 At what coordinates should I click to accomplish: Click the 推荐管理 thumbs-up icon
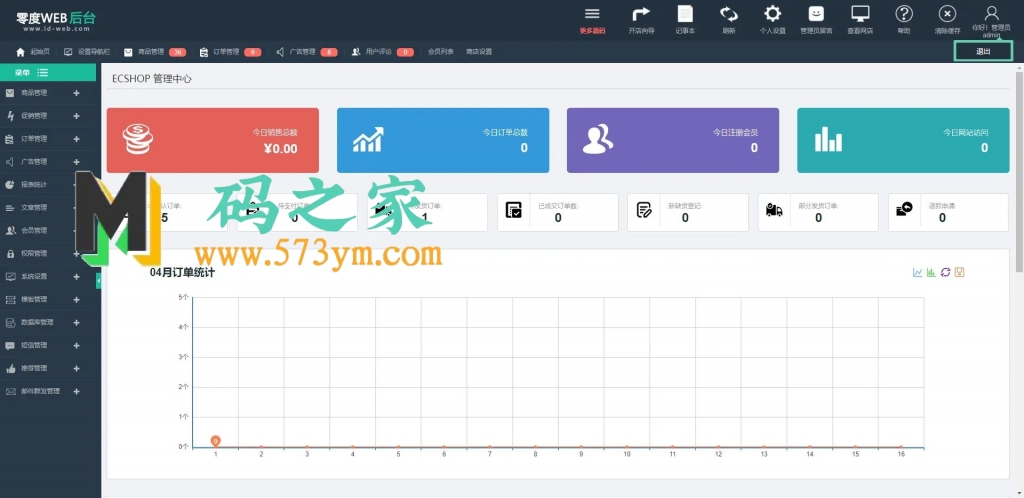click(10, 368)
